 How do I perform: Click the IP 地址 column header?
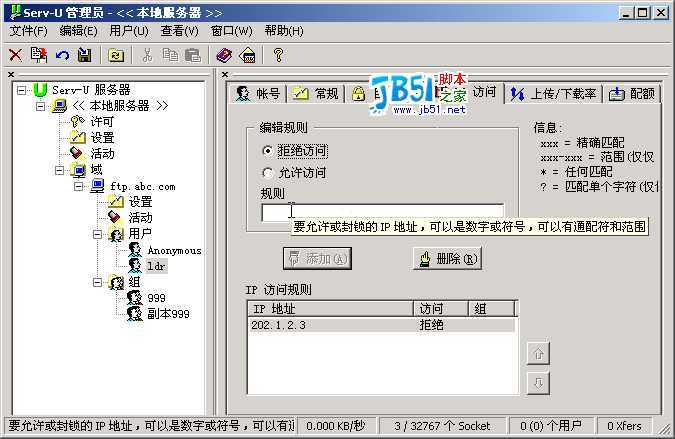(x=331, y=309)
